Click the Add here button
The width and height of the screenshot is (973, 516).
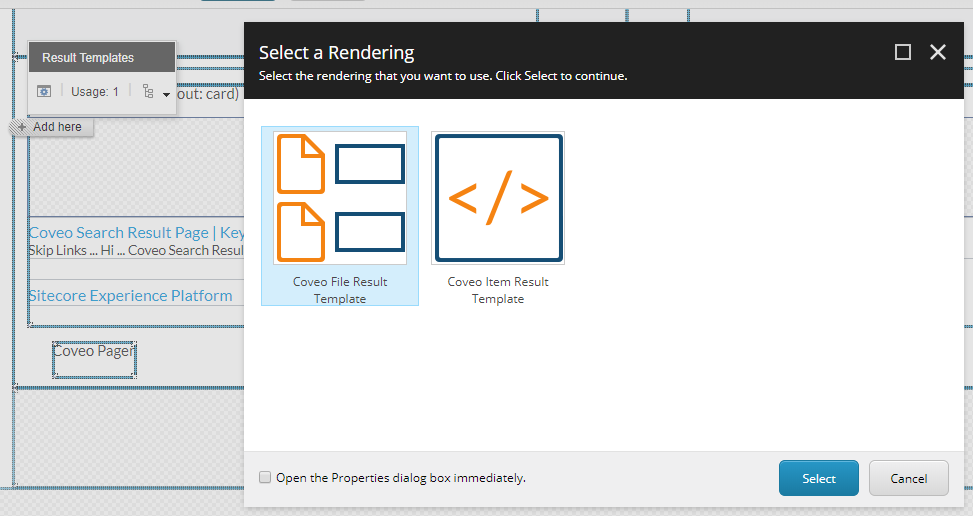pyautogui.click(x=52, y=127)
